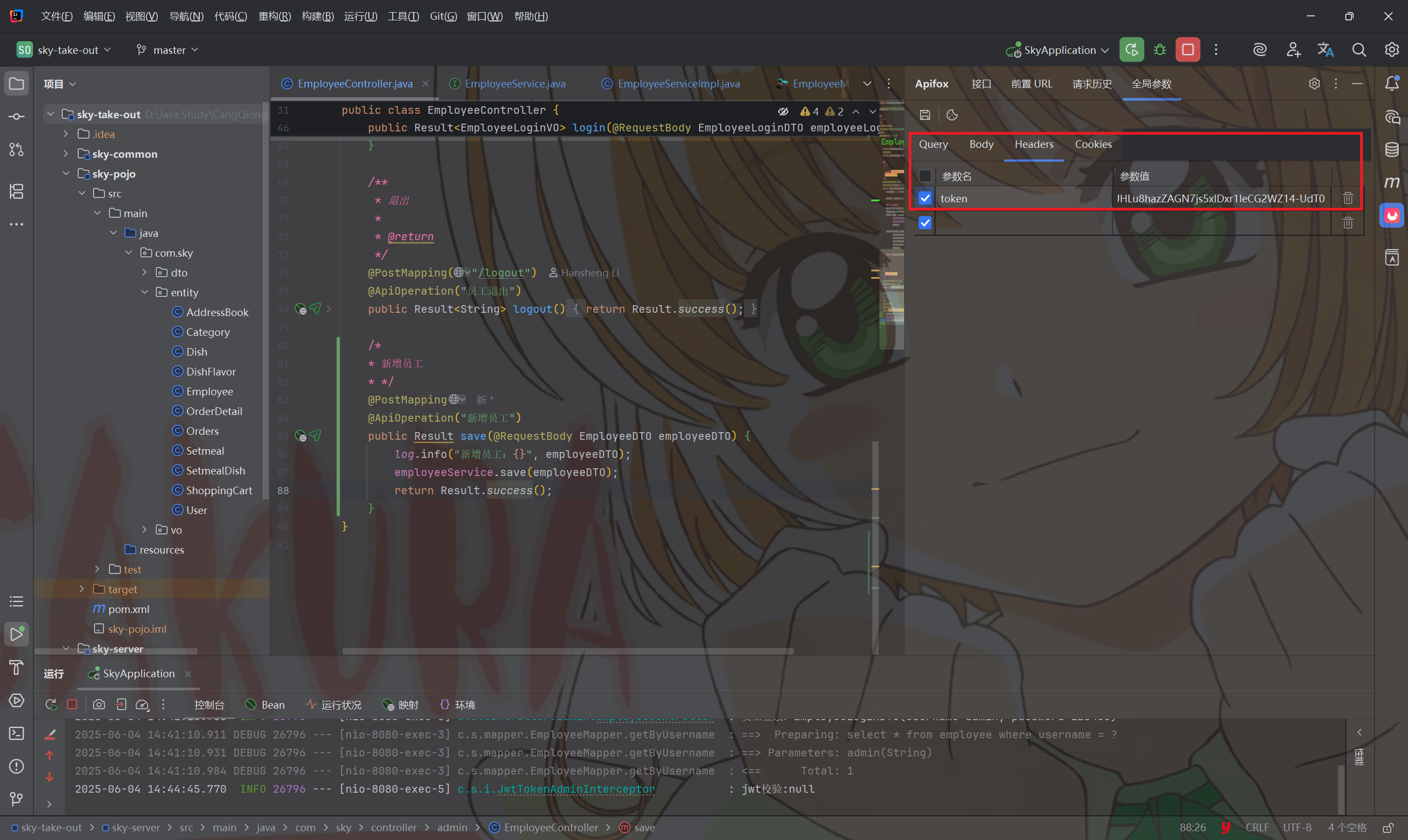This screenshot has height=840, width=1408.
Task: Click the Apifox save icon
Action: click(x=925, y=115)
